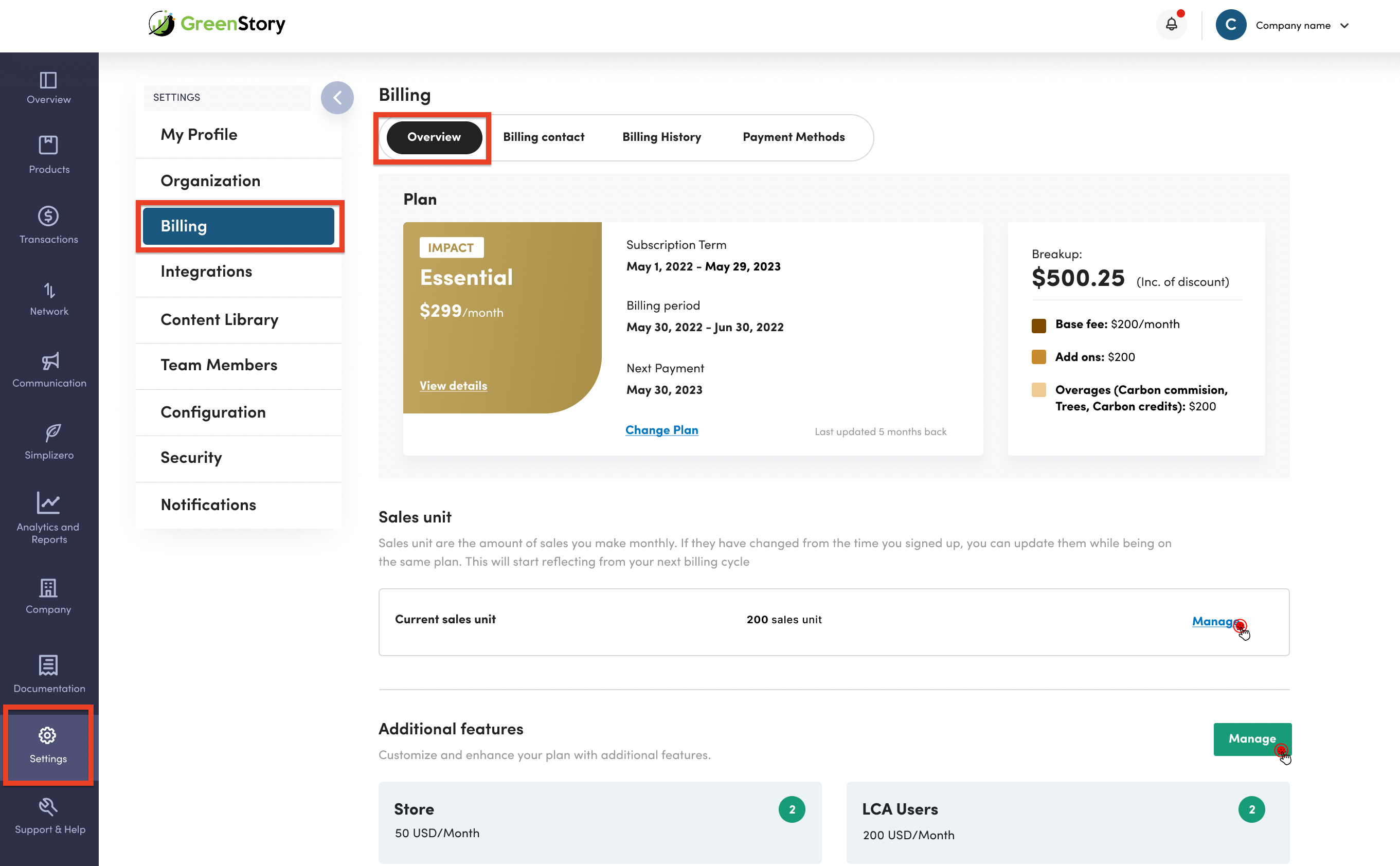Click the notification bell icon
The width and height of the screenshot is (1400, 866).
point(1171,25)
